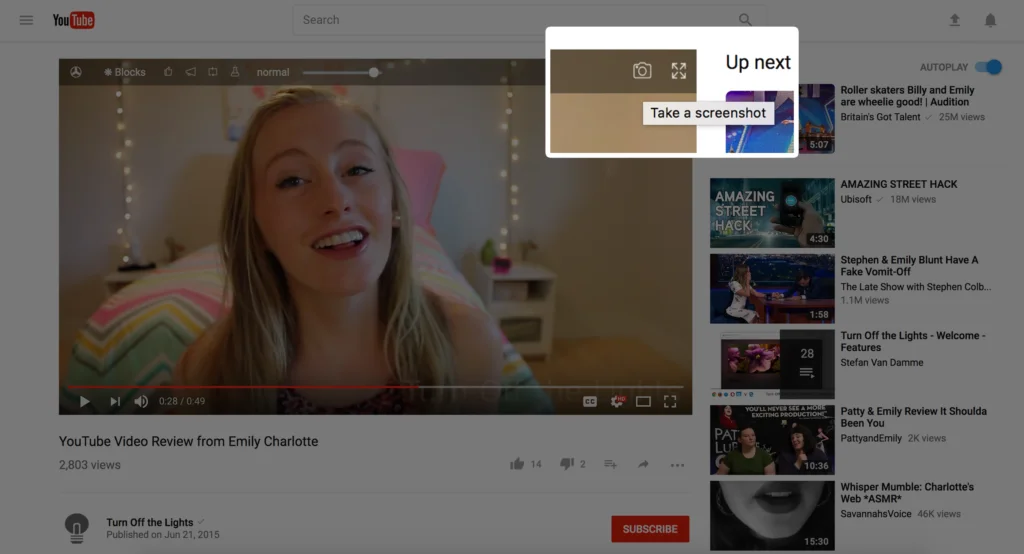This screenshot has height=554, width=1024.
Task: Click the 0:28 / 0:49 time display
Action: (x=182, y=401)
